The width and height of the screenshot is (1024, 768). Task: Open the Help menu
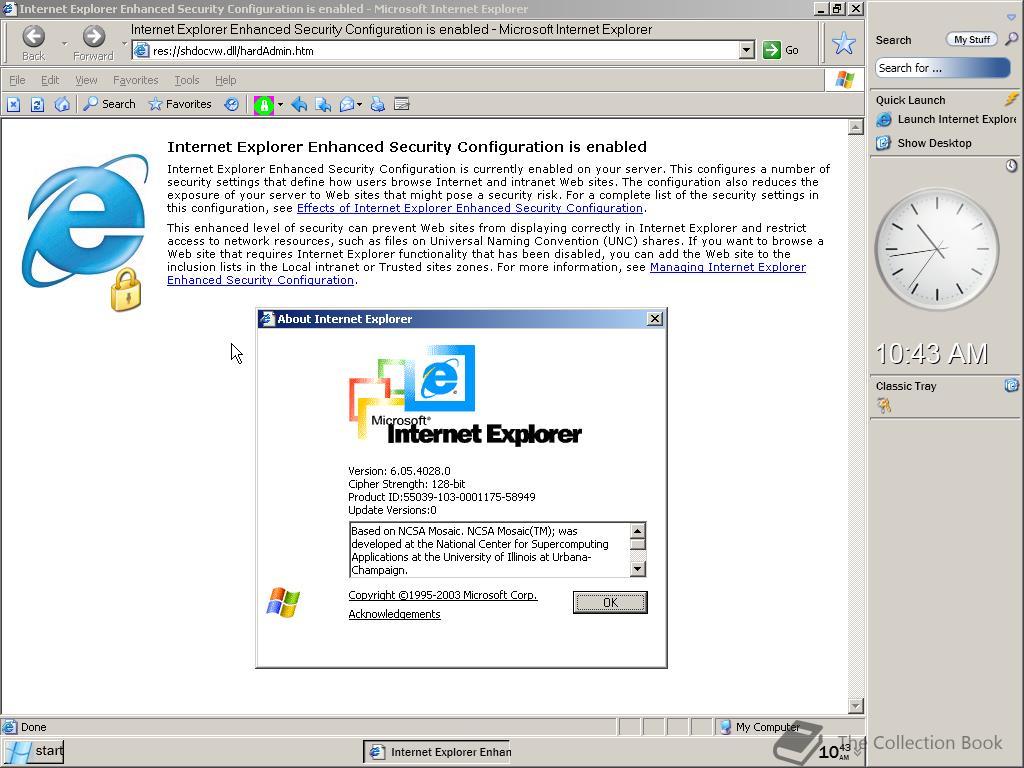[225, 80]
